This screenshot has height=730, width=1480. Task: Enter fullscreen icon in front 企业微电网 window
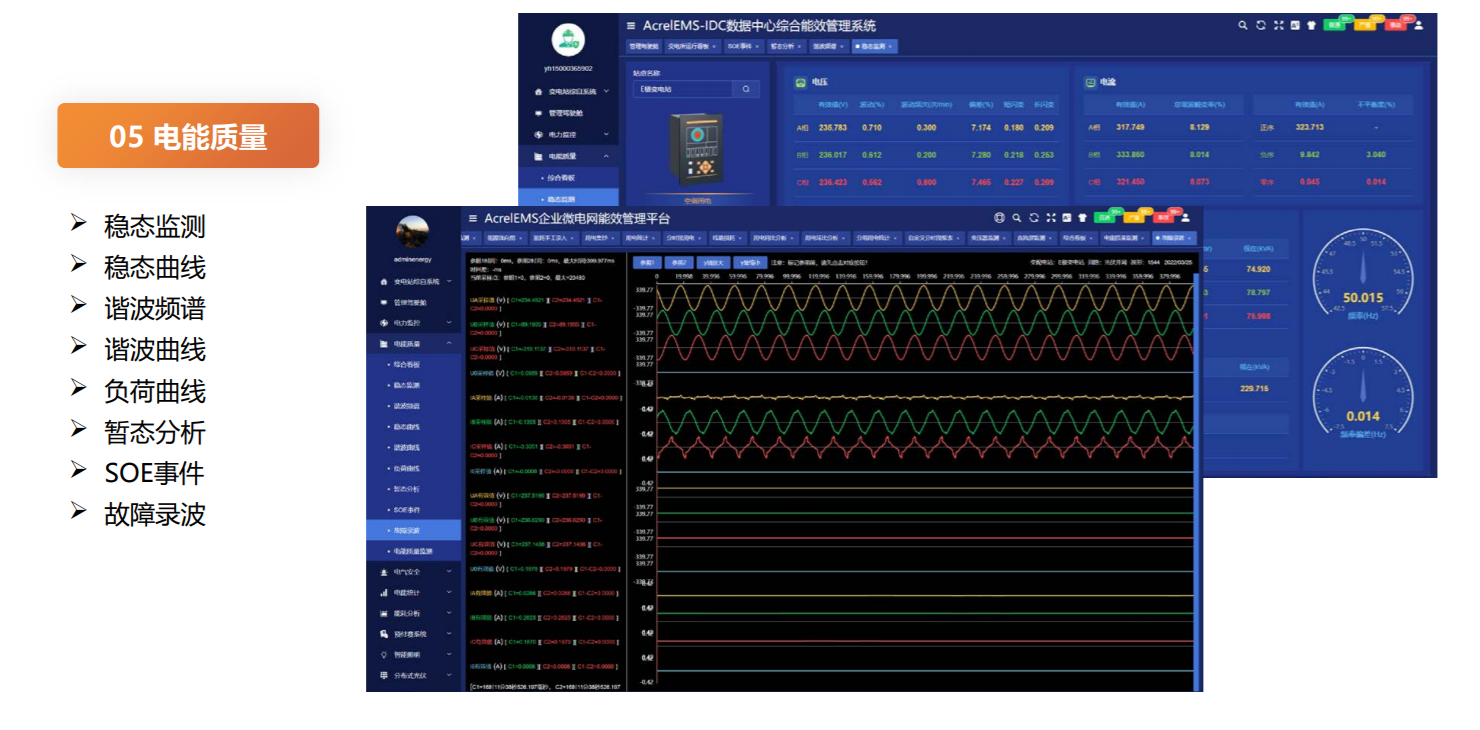click(1051, 218)
